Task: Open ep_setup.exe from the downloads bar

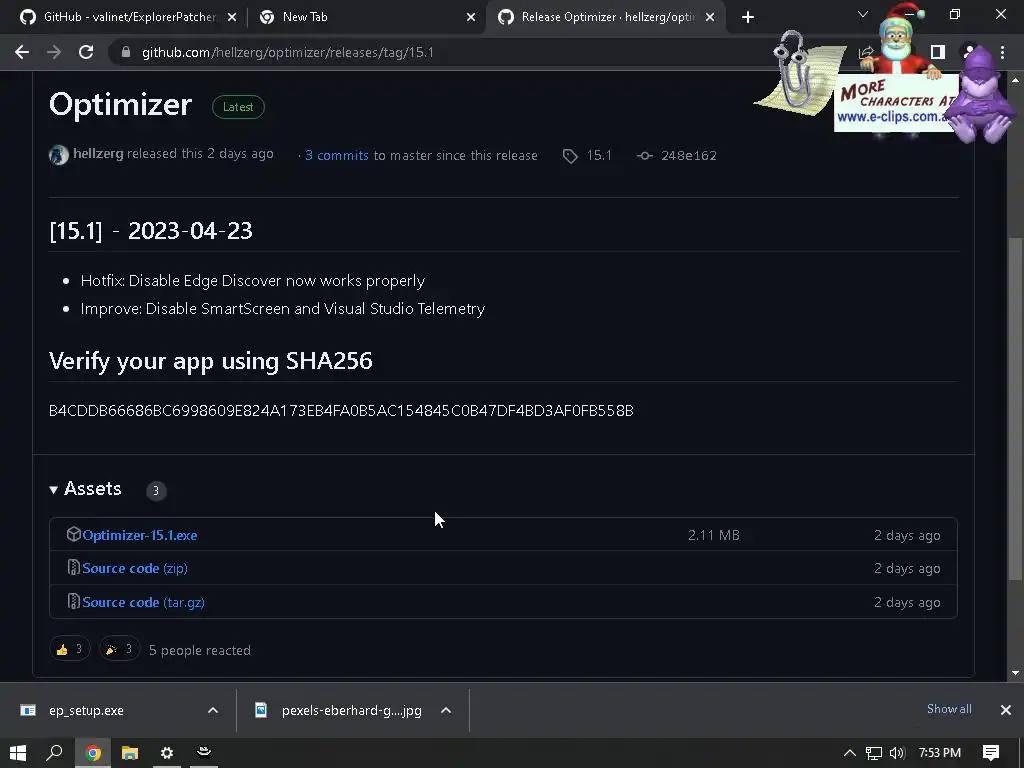Action: coord(86,711)
